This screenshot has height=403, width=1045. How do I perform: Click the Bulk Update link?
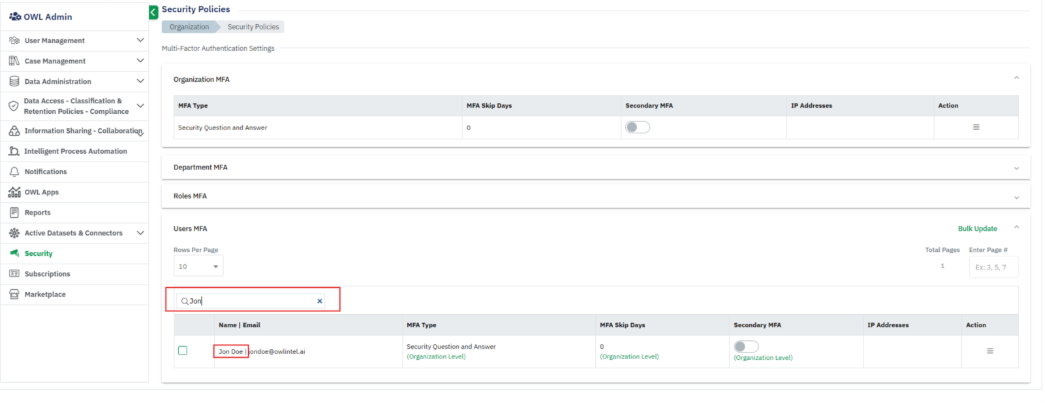977,228
